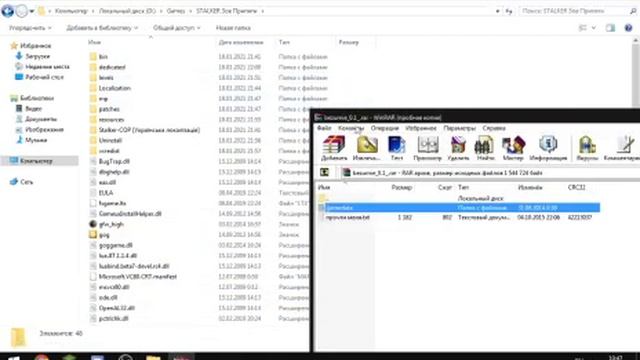Open address bar history dropdown arrow
Viewport: 640px width, 360px height.
498,11
